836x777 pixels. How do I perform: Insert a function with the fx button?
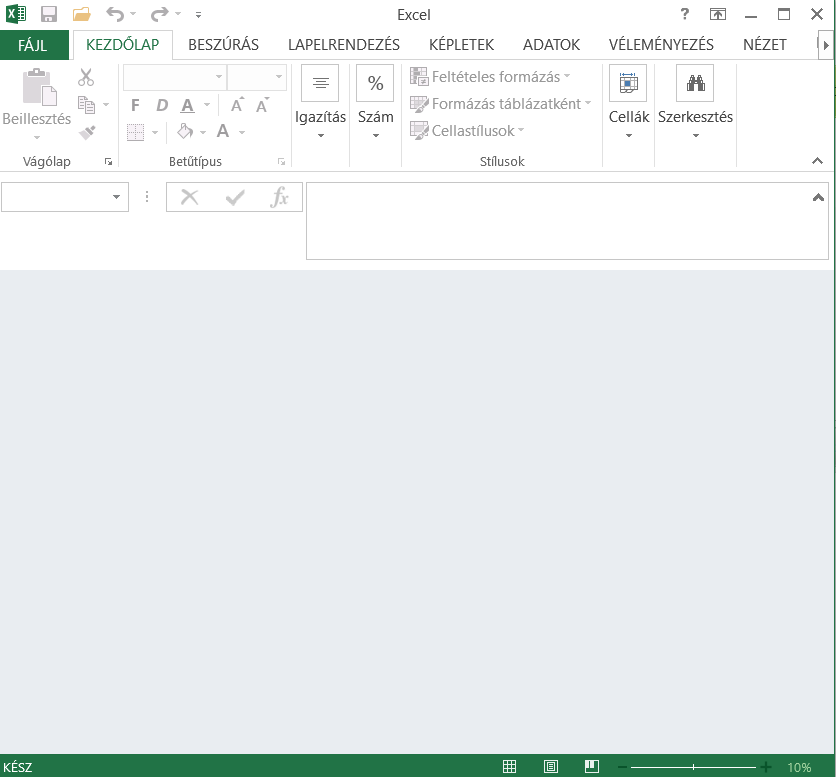click(279, 197)
